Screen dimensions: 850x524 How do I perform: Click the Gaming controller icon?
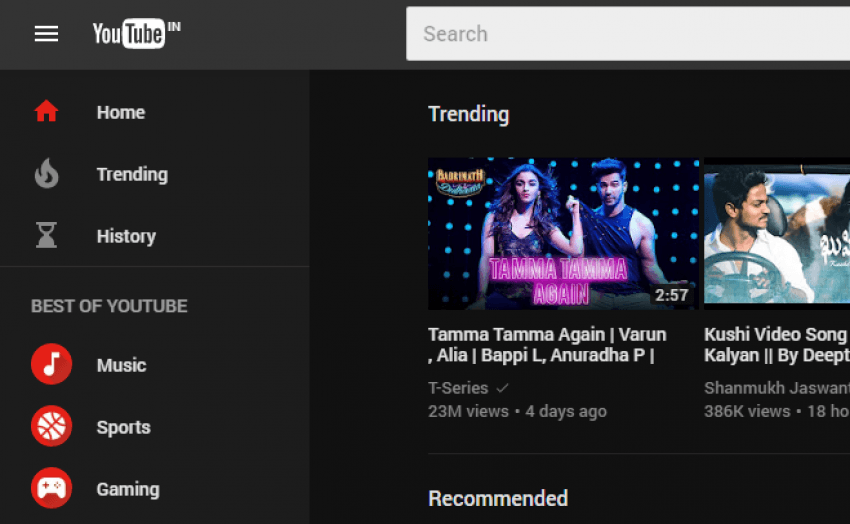pos(51,488)
